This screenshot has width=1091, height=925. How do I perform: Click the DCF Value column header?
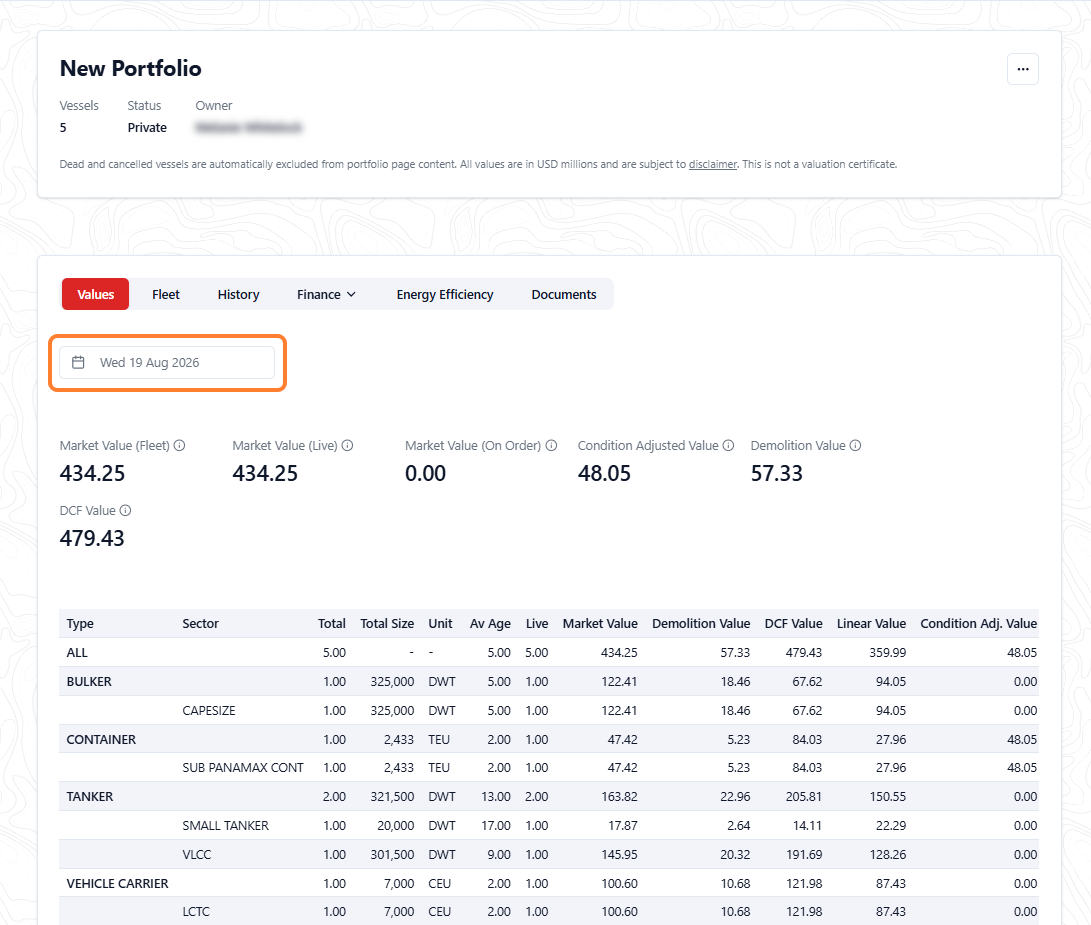pos(793,624)
